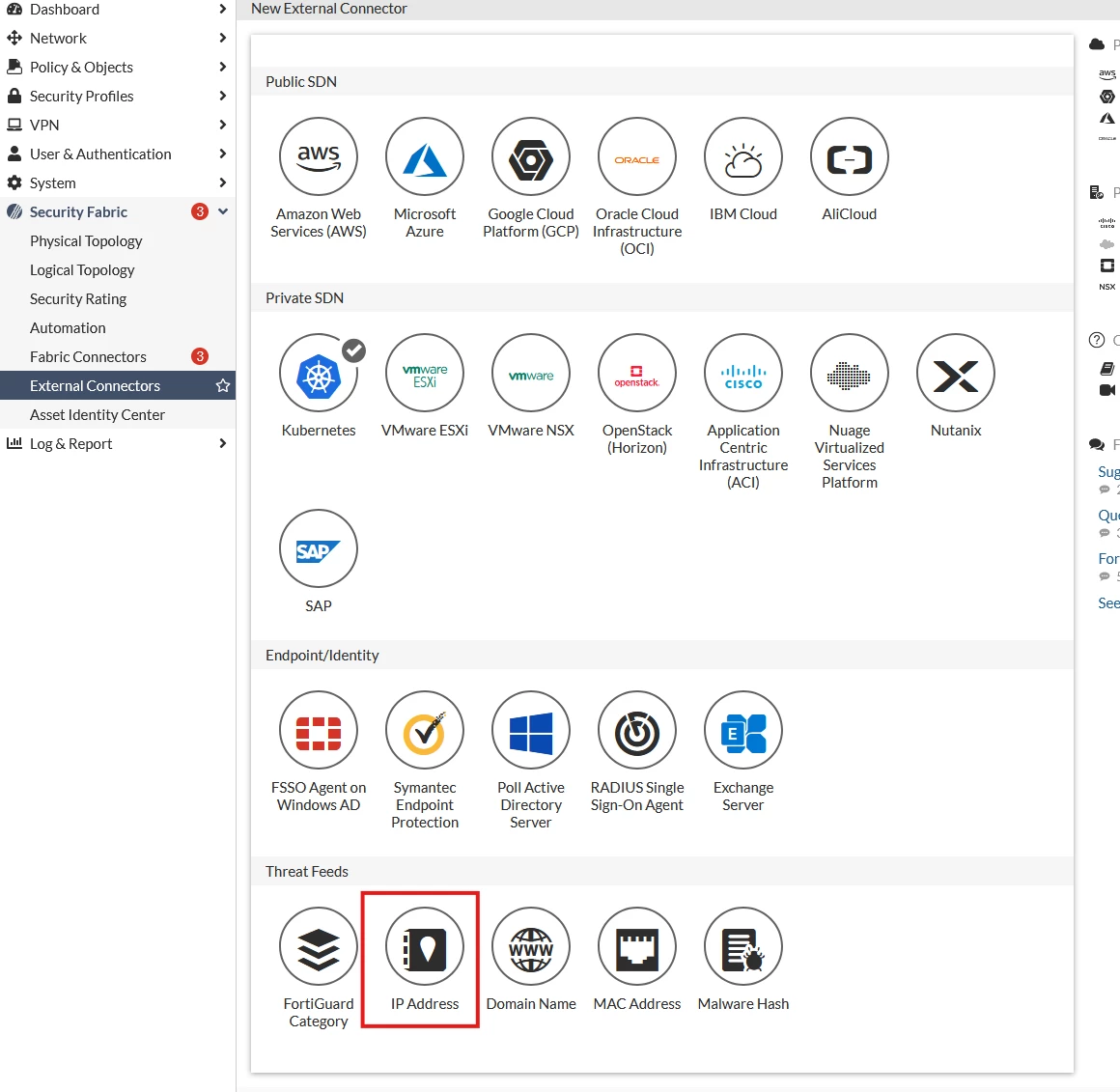Expand User & Authentication chevron
This screenshot has height=1092, width=1120.
coord(223,154)
